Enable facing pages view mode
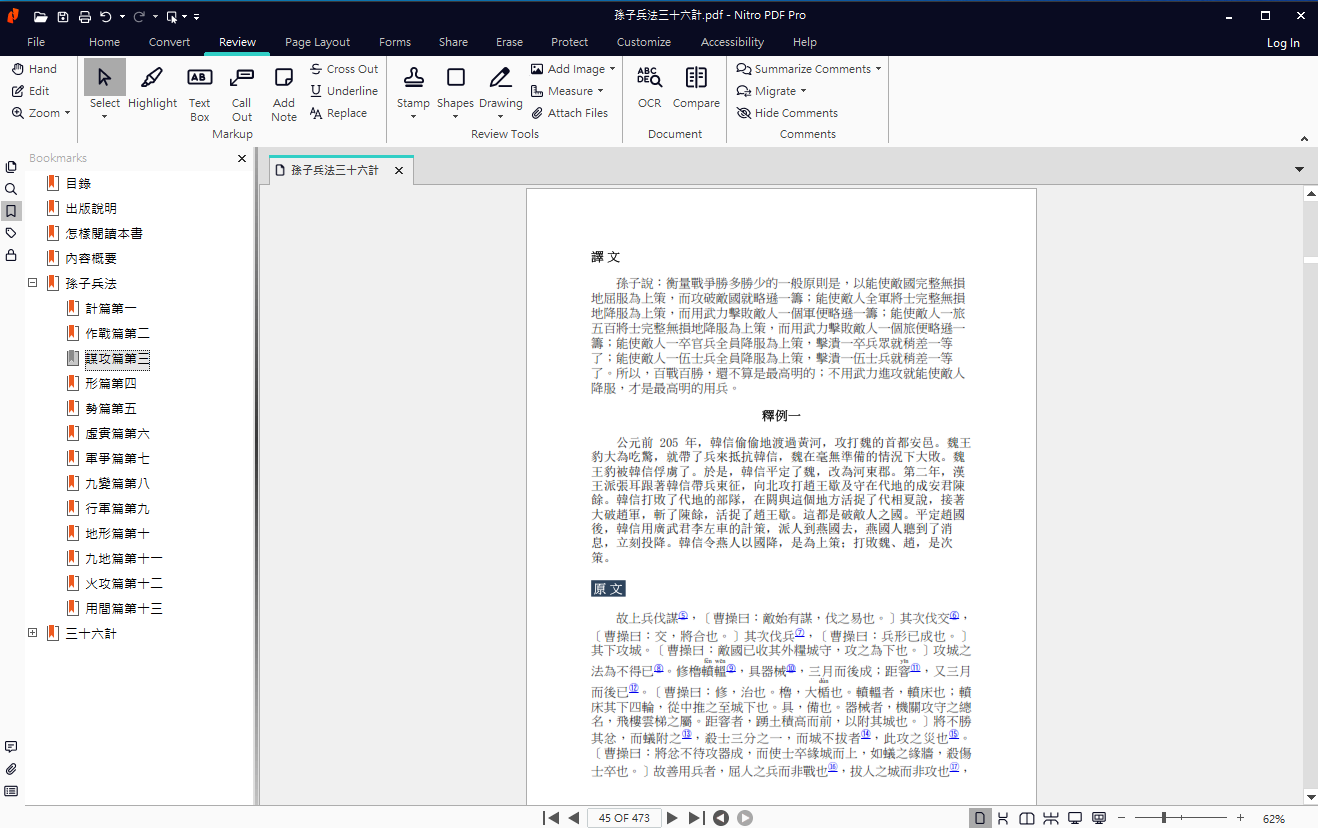1318x828 pixels. tap(1027, 818)
